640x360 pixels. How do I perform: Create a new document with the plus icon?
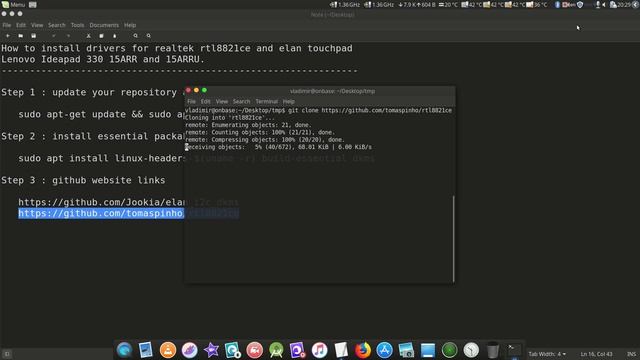click(x=7, y=36)
